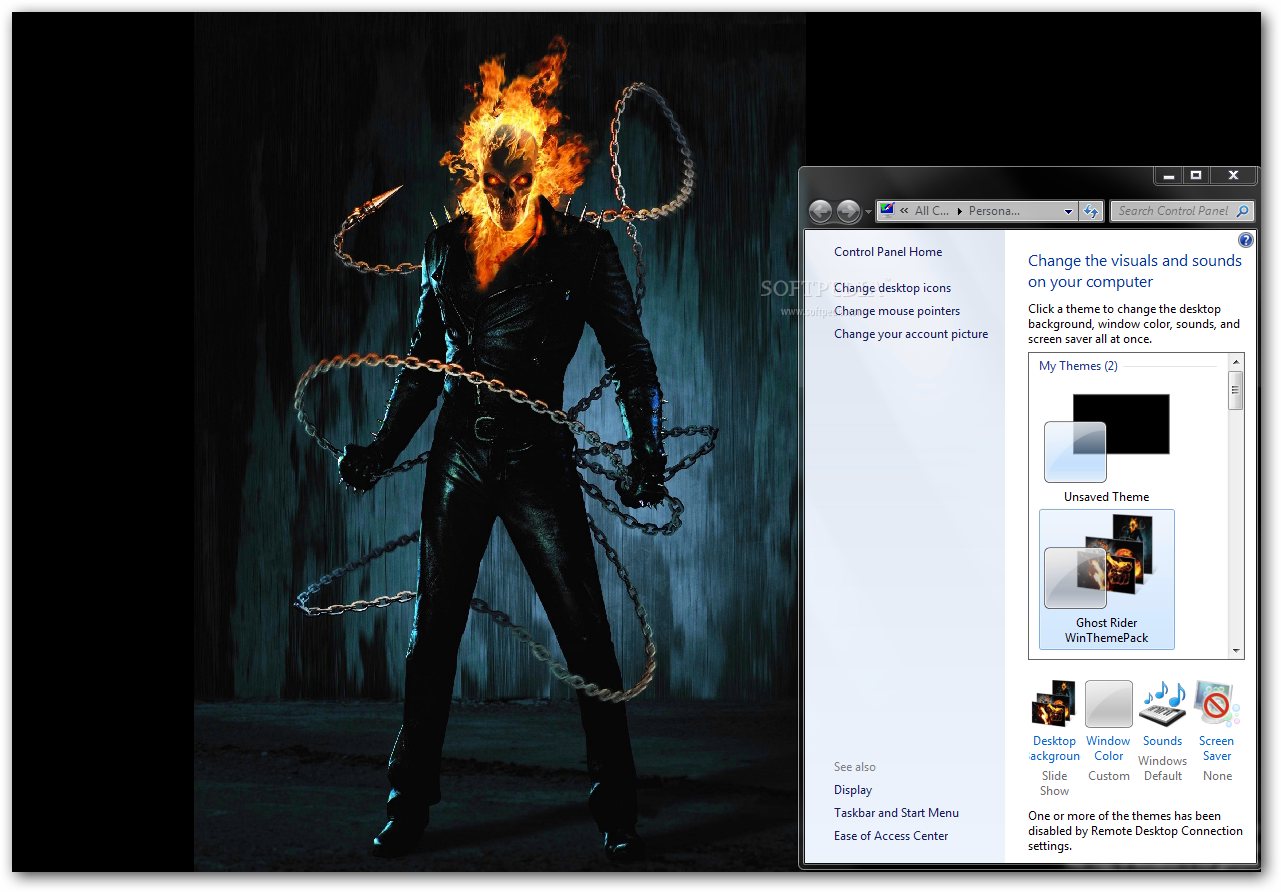
Task: Minimize the Personalization window
Action: coord(1168,176)
